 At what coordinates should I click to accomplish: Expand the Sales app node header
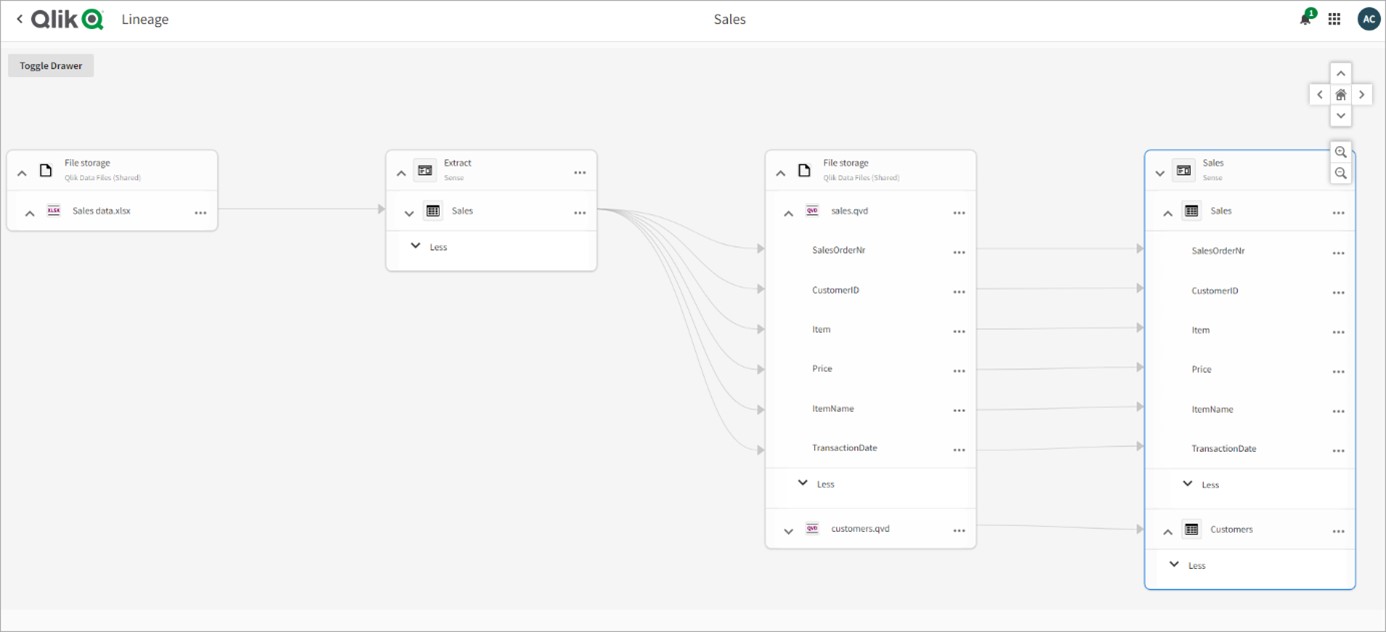(x=1160, y=173)
